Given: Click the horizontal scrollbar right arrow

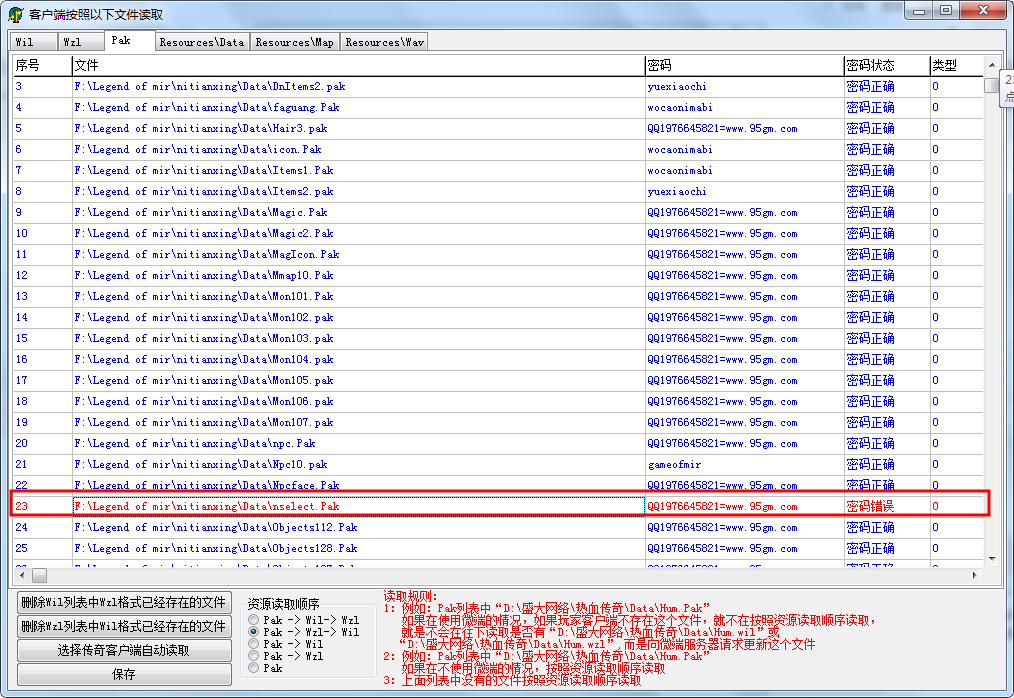Looking at the screenshot, I should point(975,576).
